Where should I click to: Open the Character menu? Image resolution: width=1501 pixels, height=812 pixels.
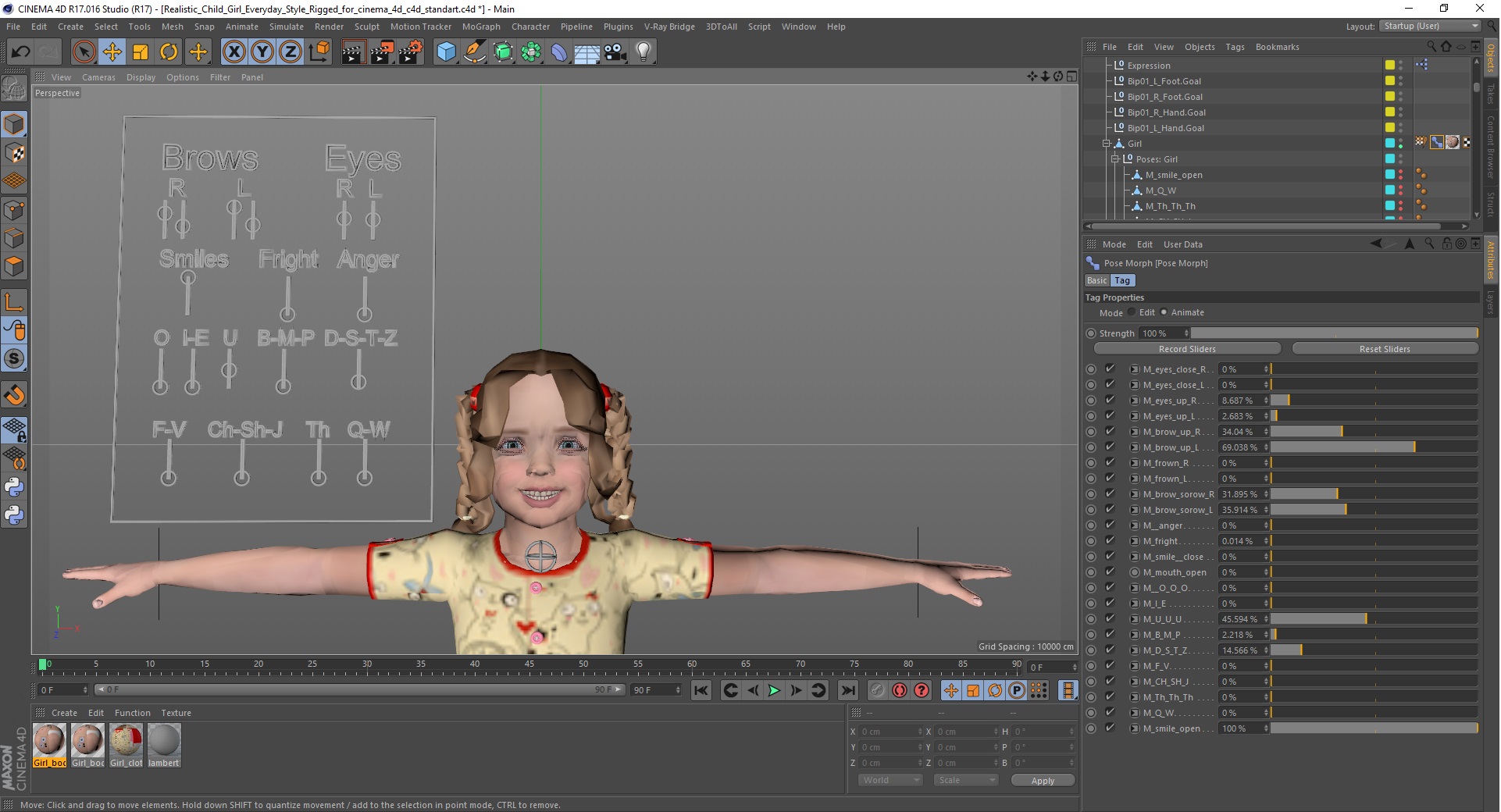click(530, 27)
